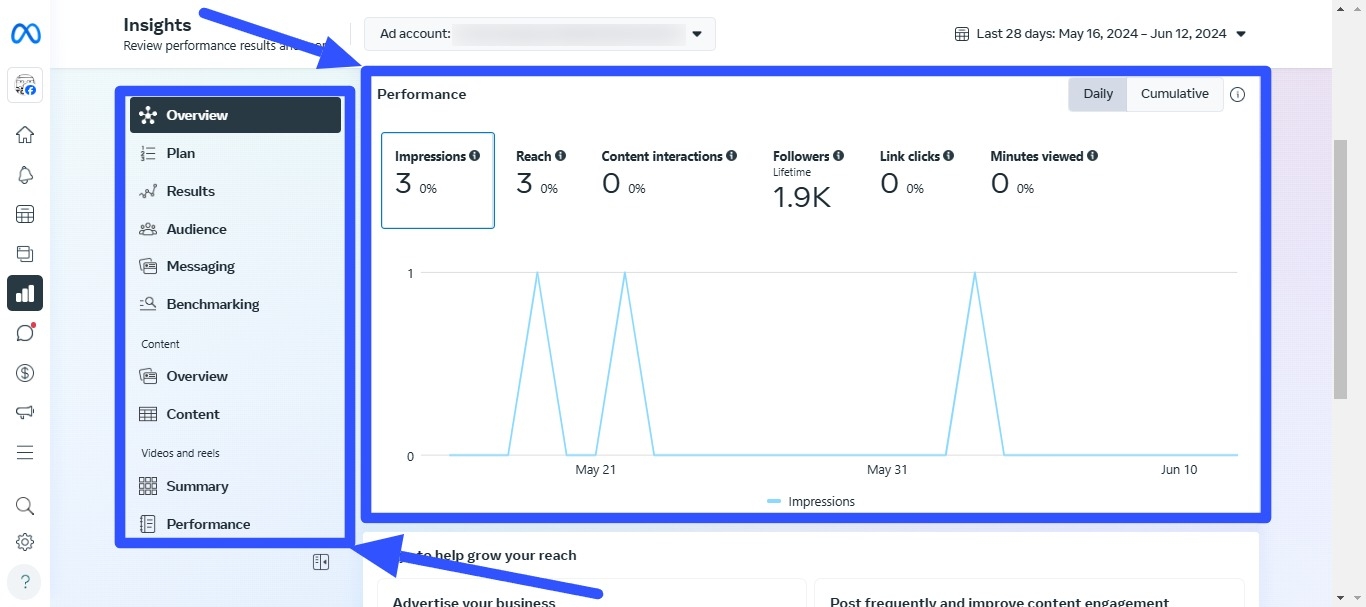Screen dimensions: 1366x607
Task: Open the Ads megaphone icon
Action: tap(25, 412)
